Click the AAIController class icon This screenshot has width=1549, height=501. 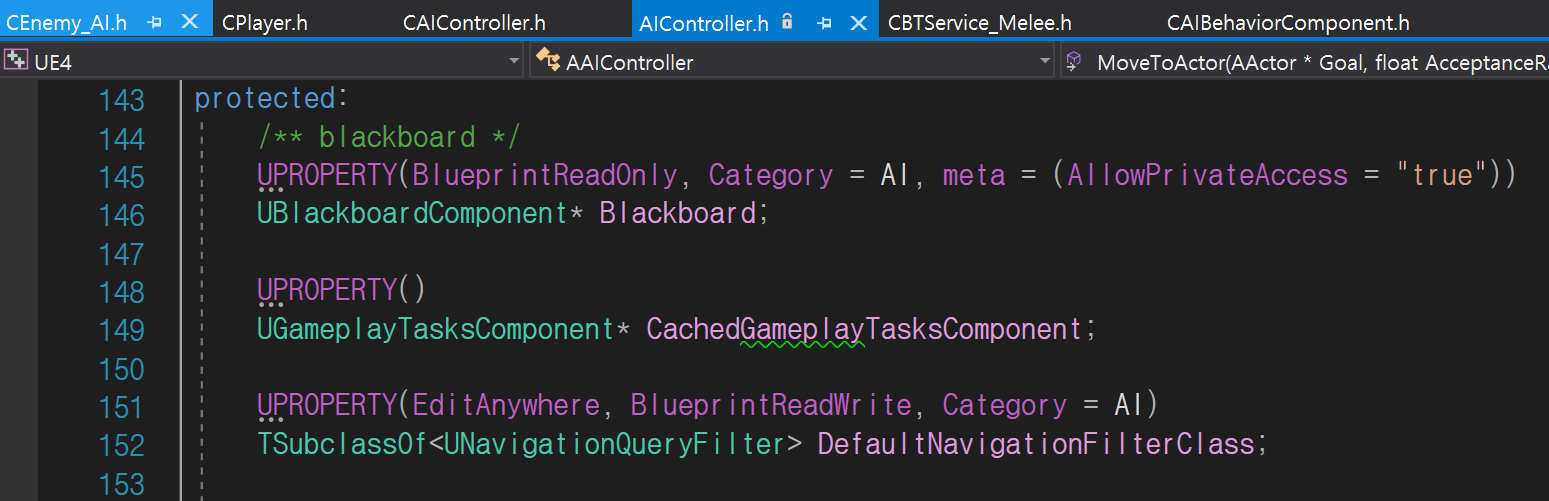point(547,61)
